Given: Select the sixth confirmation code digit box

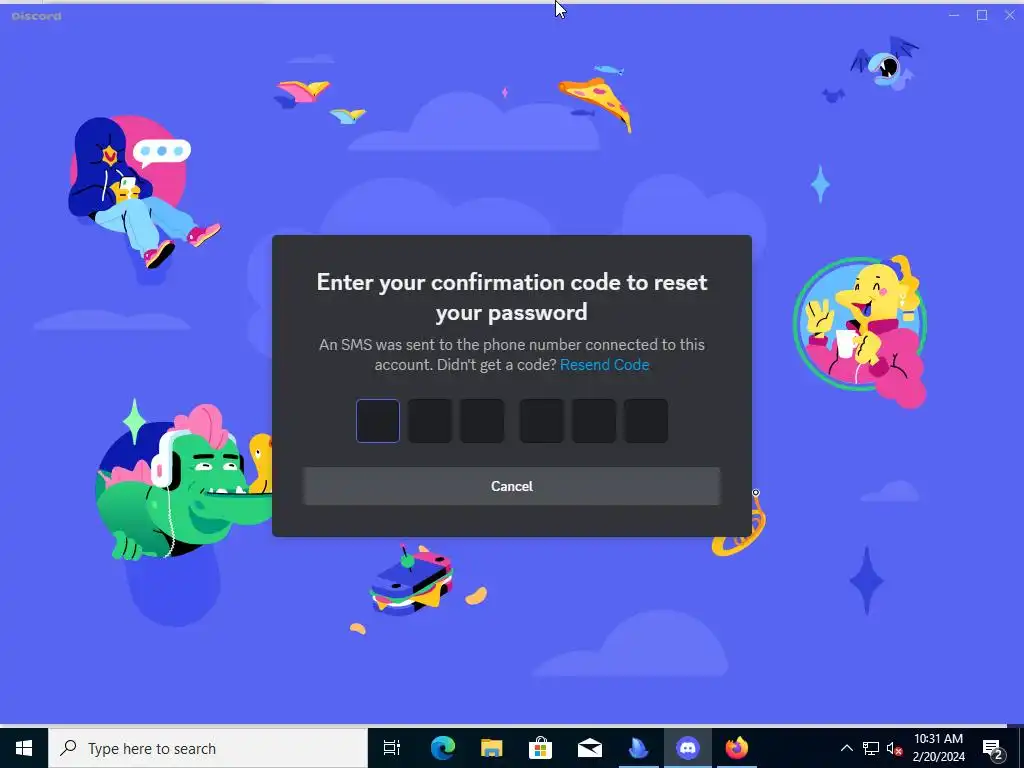Looking at the screenshot, I should point(646,421).
